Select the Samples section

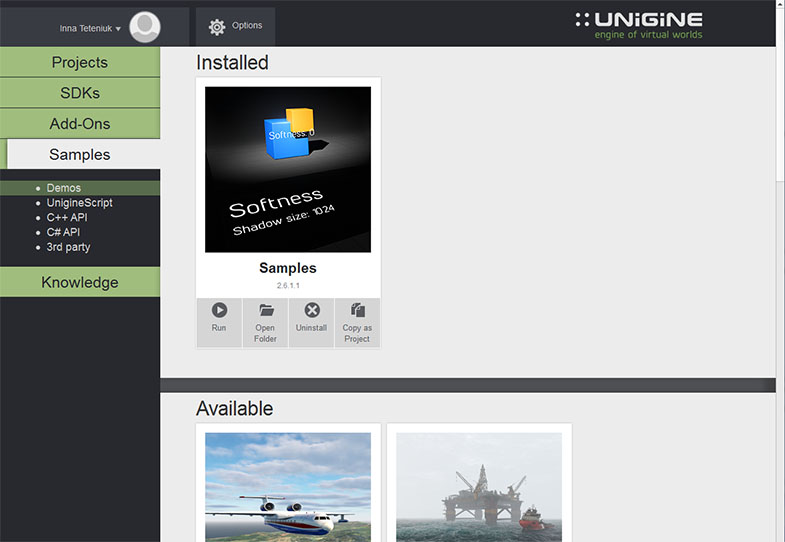click(x=80, y=154)
